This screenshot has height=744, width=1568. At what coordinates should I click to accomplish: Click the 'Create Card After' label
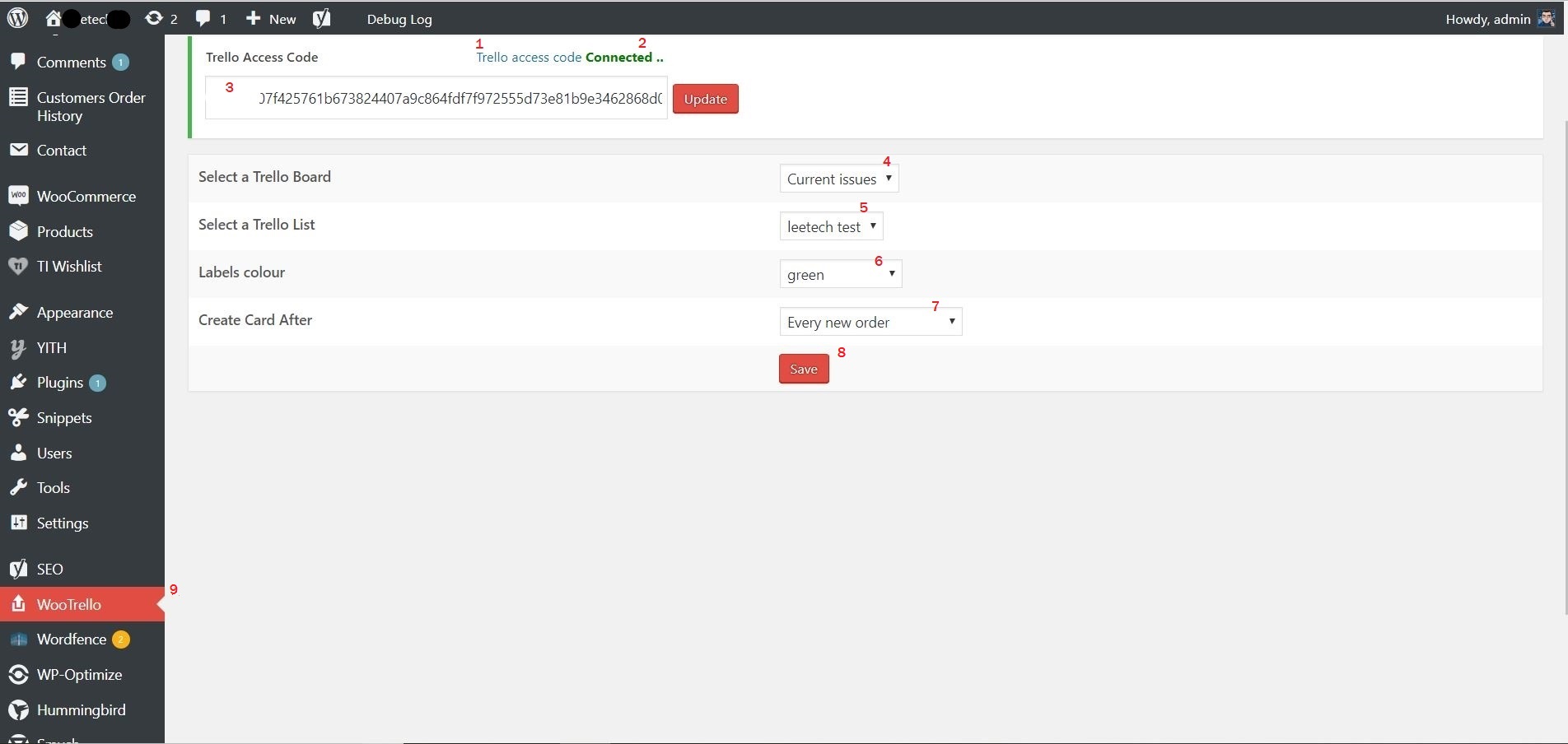coord(255,320)
